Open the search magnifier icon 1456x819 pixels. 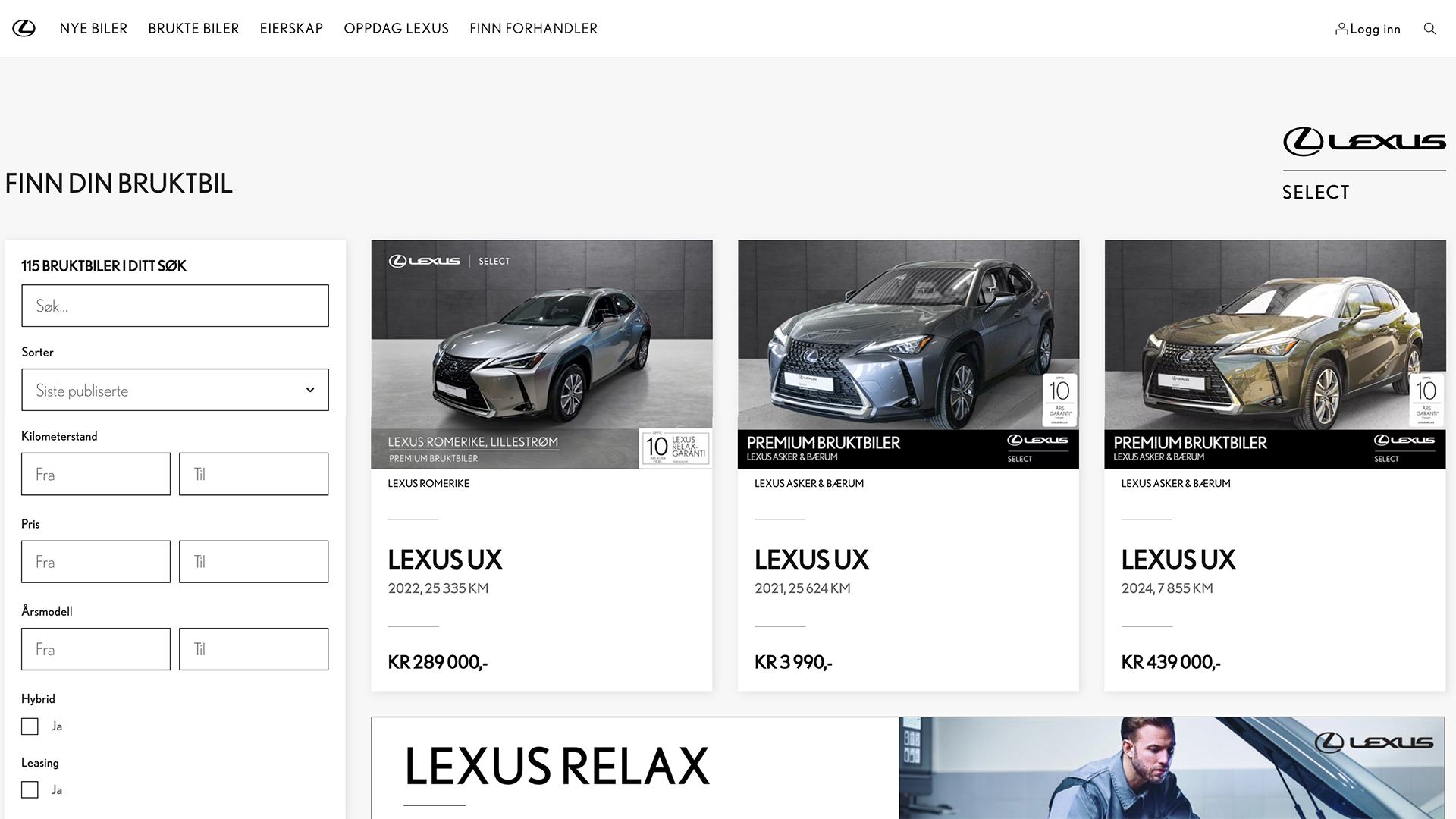pos(1429,29)
